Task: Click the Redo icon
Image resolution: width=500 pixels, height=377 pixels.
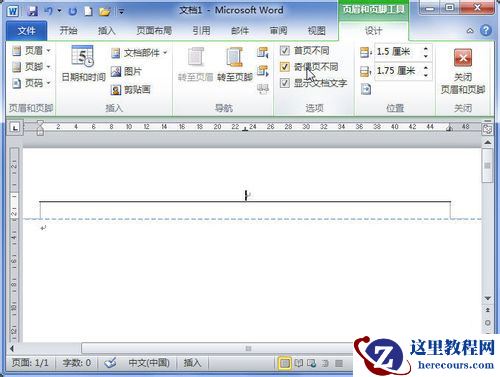Action: (72, 11)
